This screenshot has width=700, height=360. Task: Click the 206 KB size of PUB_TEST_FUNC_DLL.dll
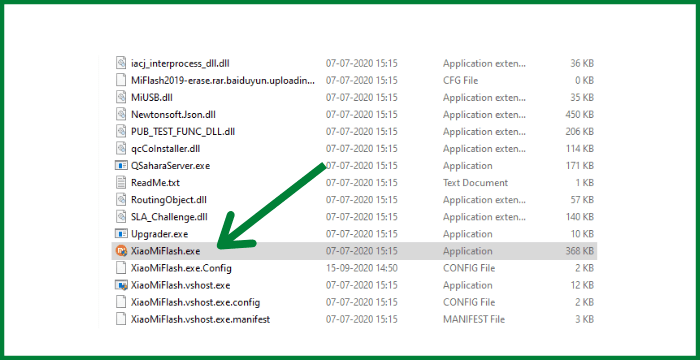[x=579, y=132]
